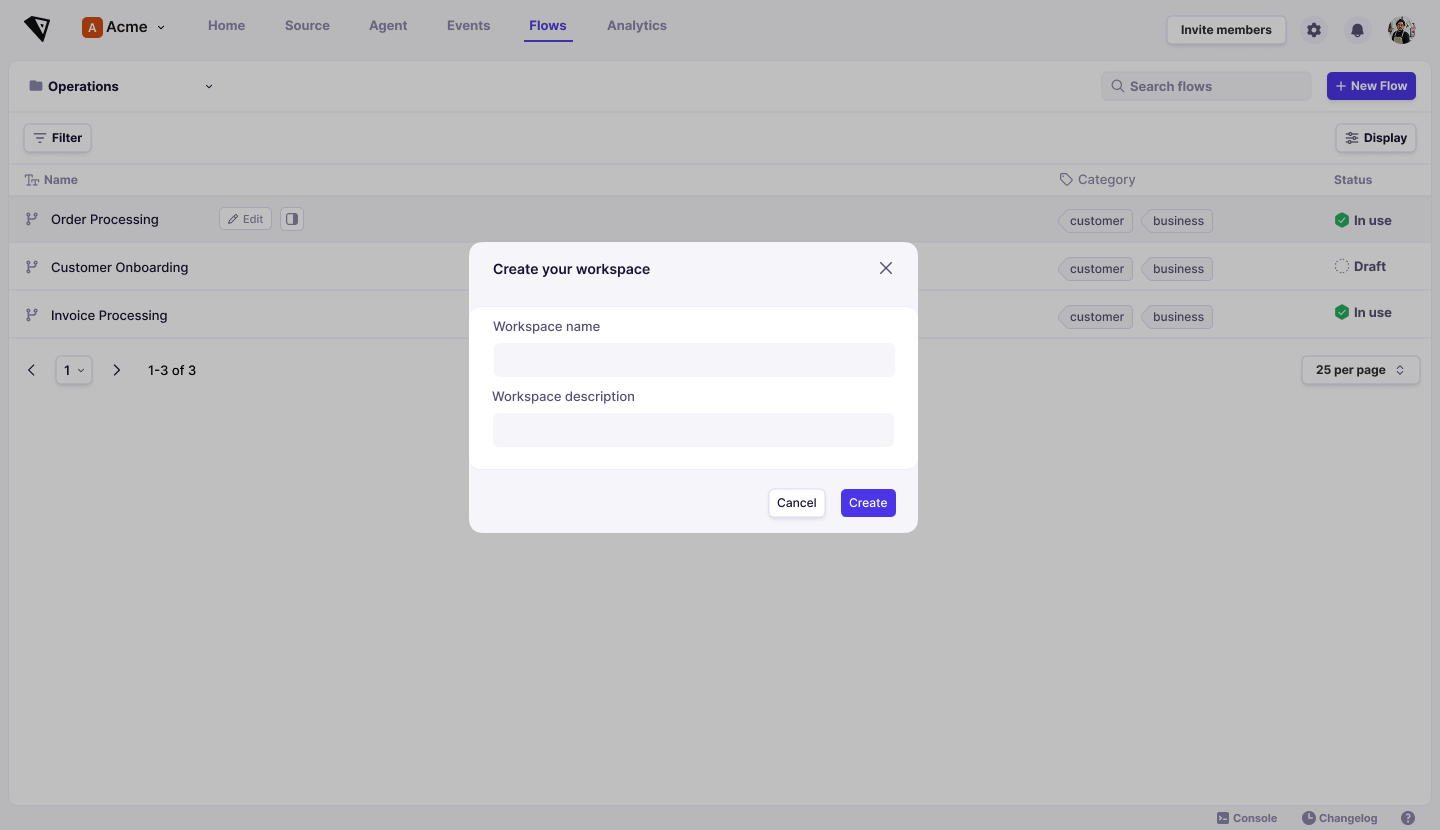Click the customer tag on Invoice Processing
Viewport: 1440px width, 830px height.
coord(1096,317)
